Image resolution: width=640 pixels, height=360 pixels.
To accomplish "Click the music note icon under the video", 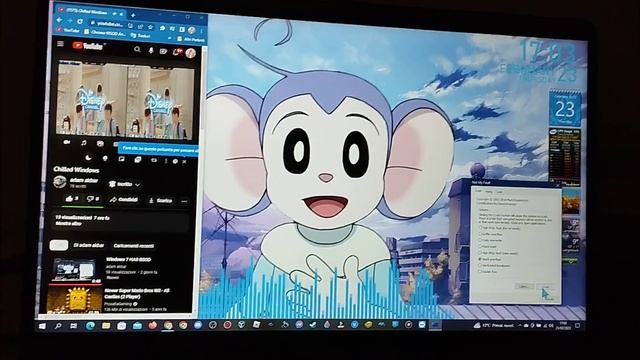I will pyautogui.click(x=84, y=143).
